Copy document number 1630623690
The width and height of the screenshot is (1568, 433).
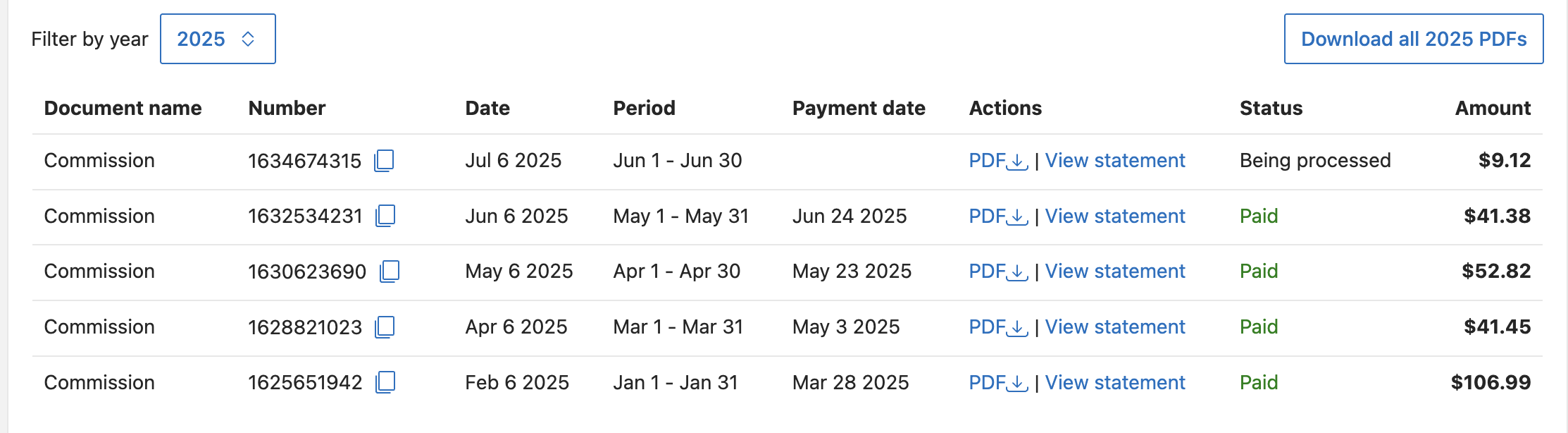pyautogui.click(x=391, y=272)
